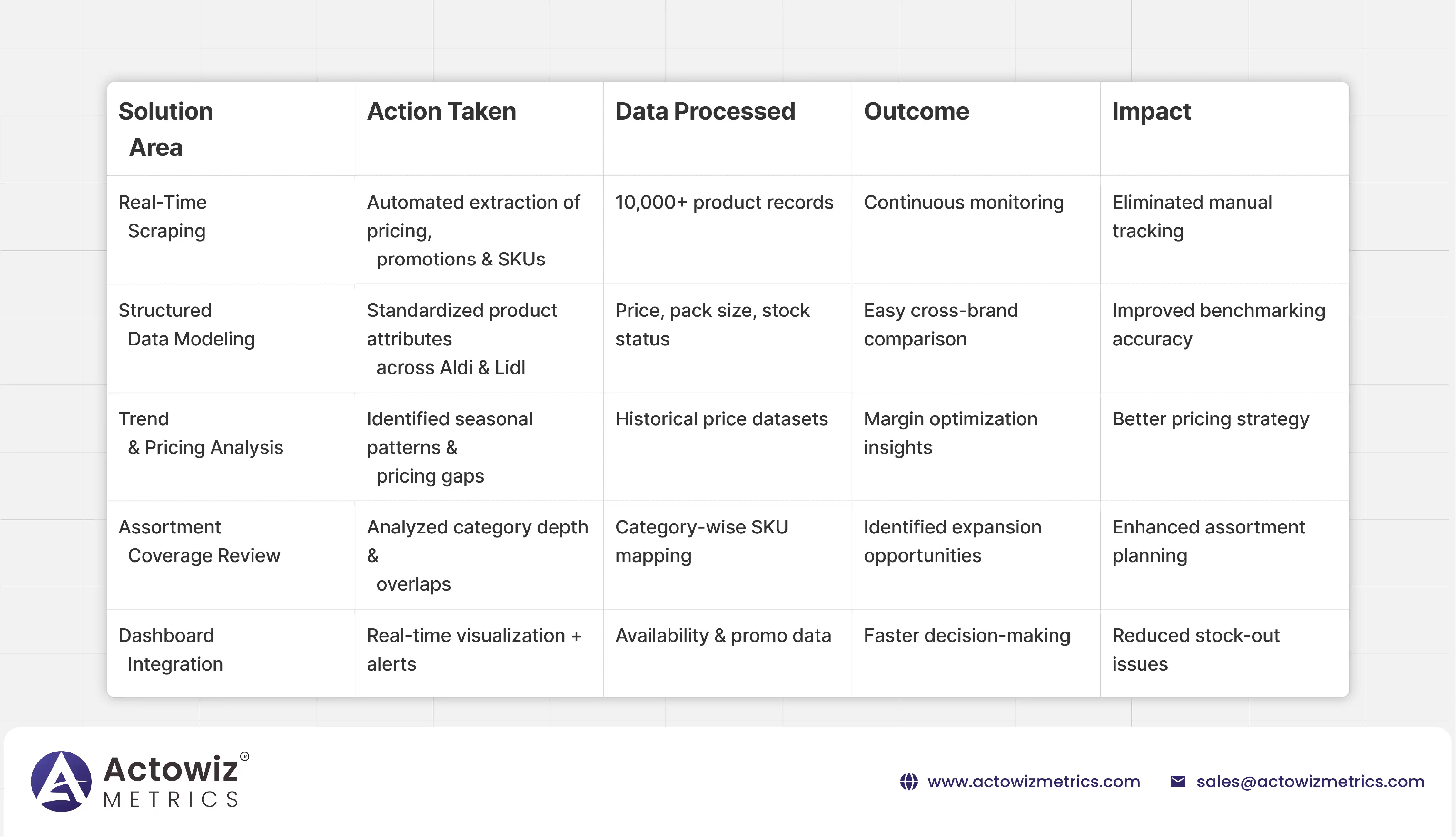Click the 10,000+ product records cell
This screenshot has height=837, width=1456.
click(x=724, y=202)
